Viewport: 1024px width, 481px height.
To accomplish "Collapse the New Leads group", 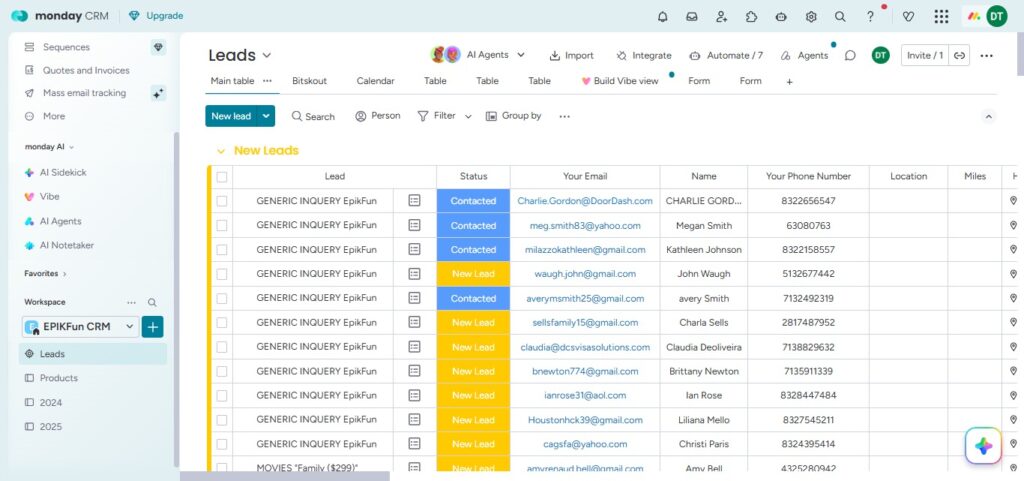I will pyautogui.click(x=221, y=151).
